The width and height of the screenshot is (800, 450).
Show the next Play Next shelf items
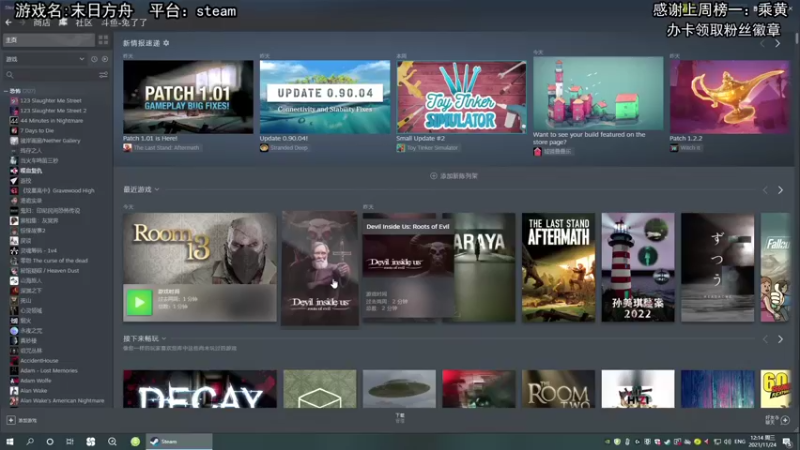coord(781,339)
